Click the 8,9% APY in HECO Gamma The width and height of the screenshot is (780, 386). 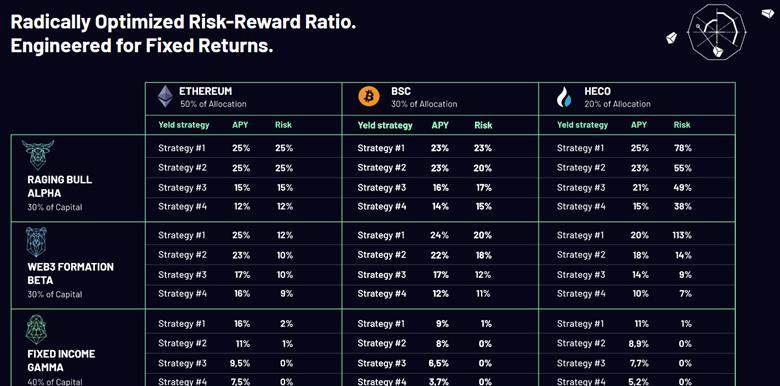coord(638,344)
